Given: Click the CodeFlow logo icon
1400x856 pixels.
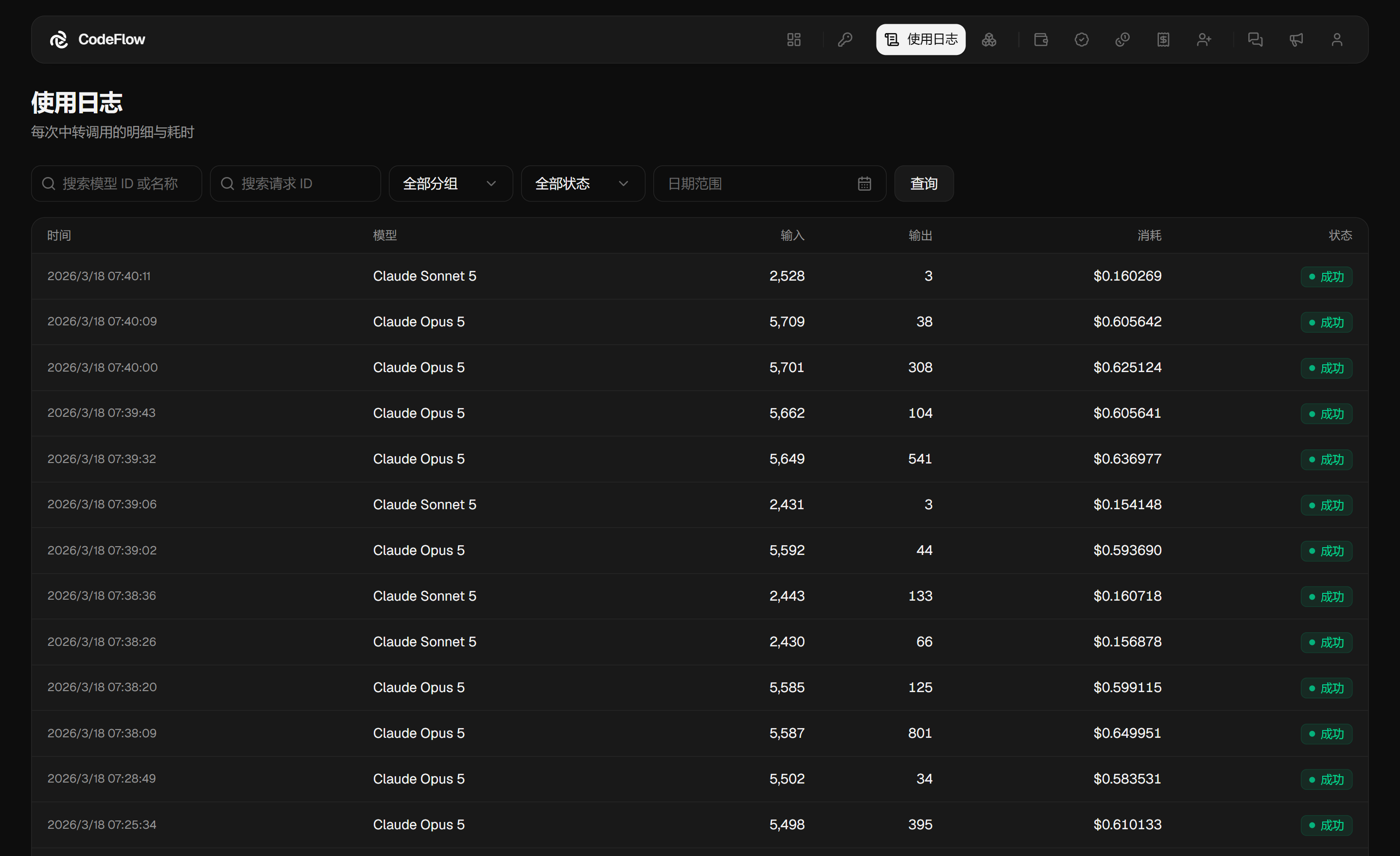Looking at the screenshot, I should pos(58,39).
